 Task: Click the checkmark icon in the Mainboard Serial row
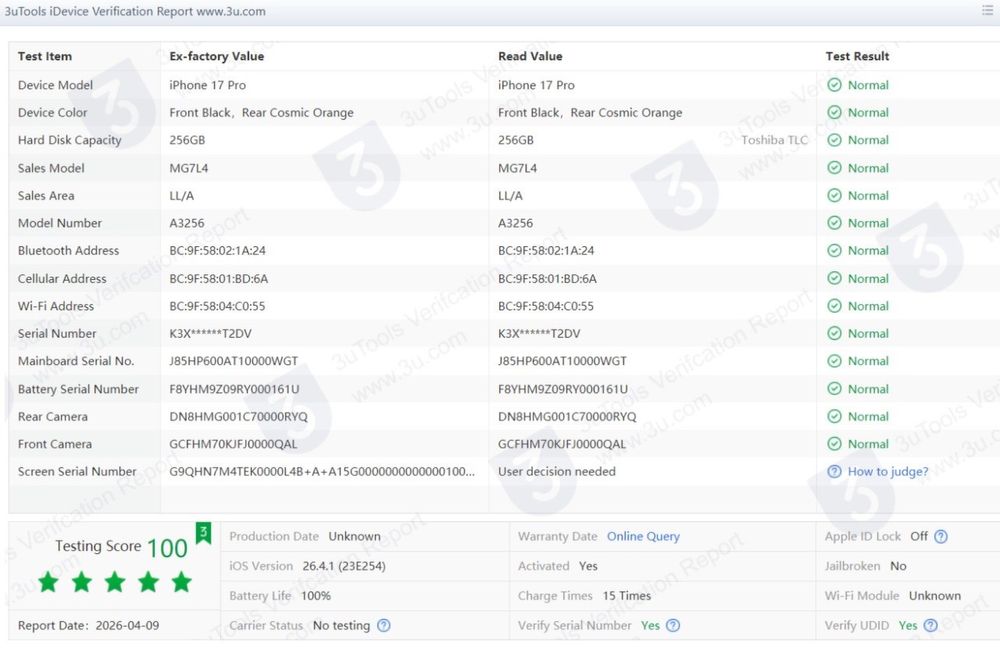pos(834,361)
